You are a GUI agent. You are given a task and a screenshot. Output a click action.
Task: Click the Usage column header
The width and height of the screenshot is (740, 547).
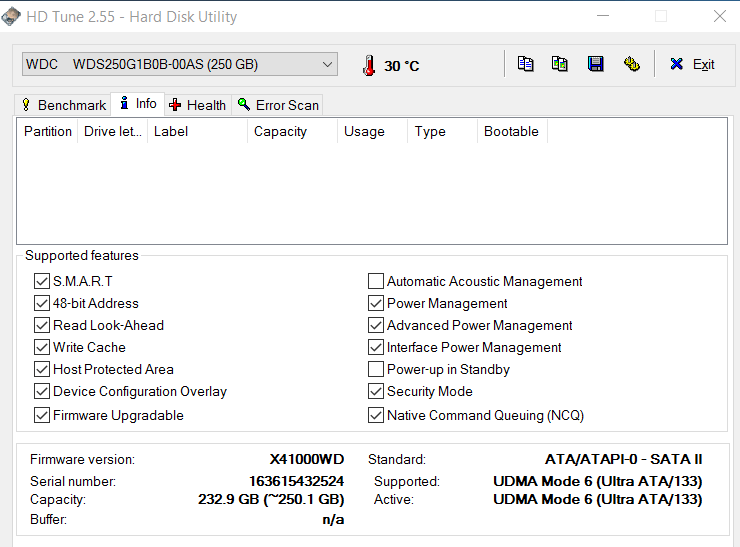tap(372, 131)
